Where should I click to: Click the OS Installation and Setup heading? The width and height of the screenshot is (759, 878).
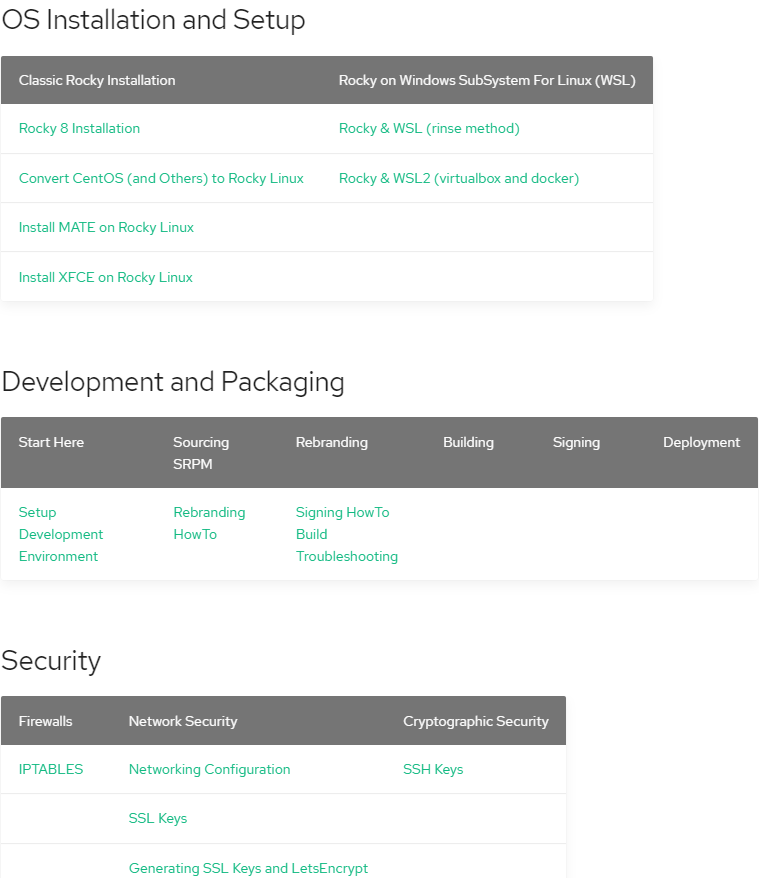tap(153, 20)
